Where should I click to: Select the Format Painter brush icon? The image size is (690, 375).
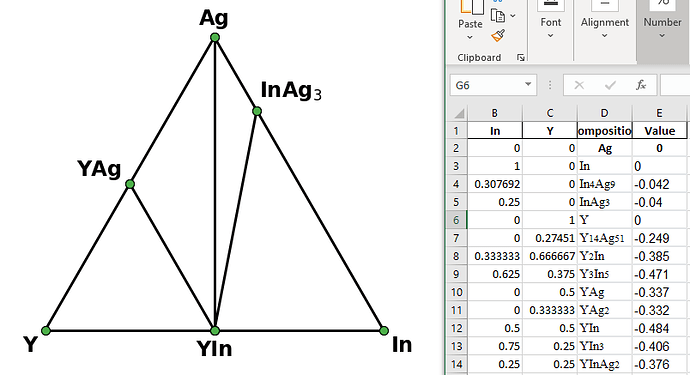point(498,36)
